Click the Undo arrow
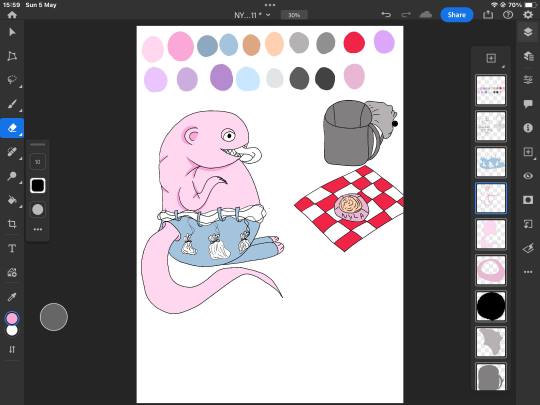The height and width of the screenshot is (405, 540). tap(386, 14)
